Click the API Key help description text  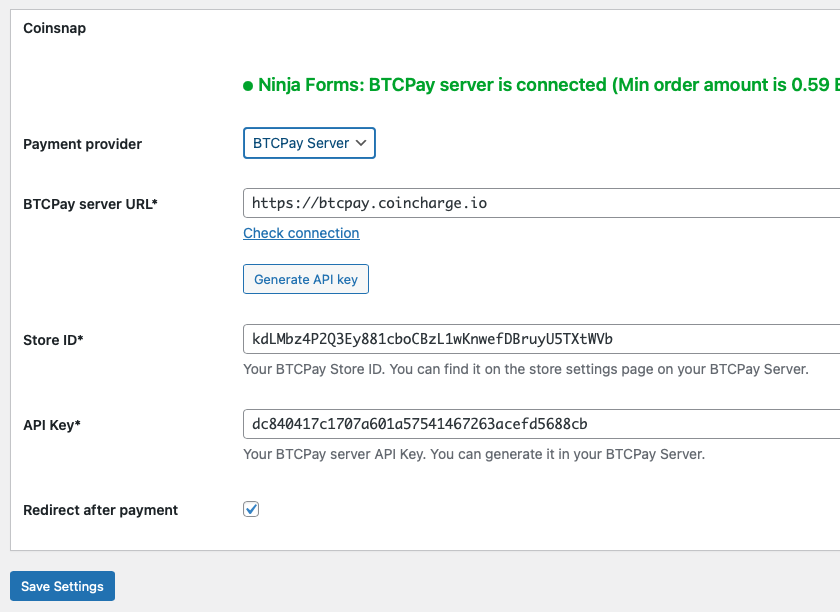[x=474, y=454]
